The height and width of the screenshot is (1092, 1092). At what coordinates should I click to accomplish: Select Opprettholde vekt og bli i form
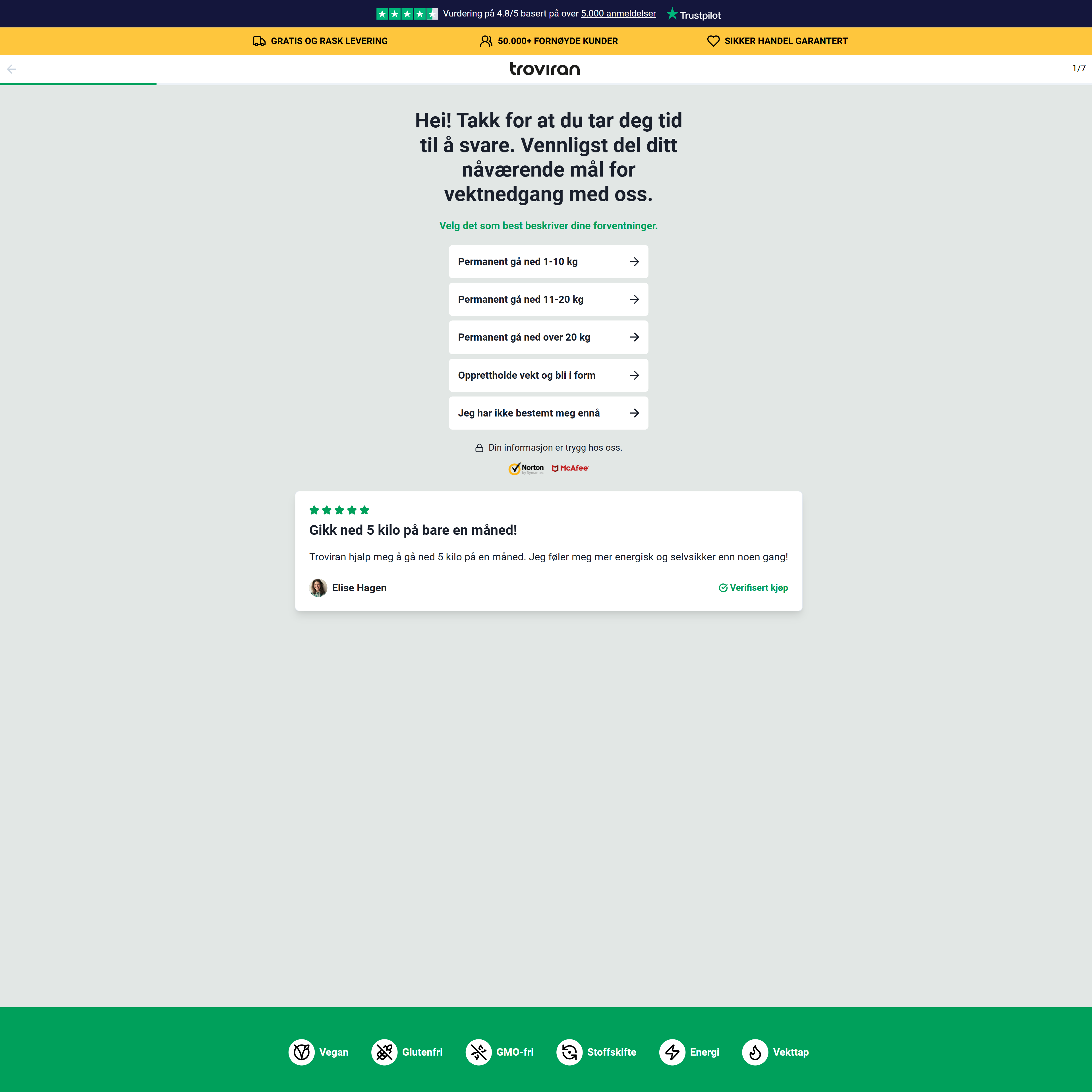548,375
